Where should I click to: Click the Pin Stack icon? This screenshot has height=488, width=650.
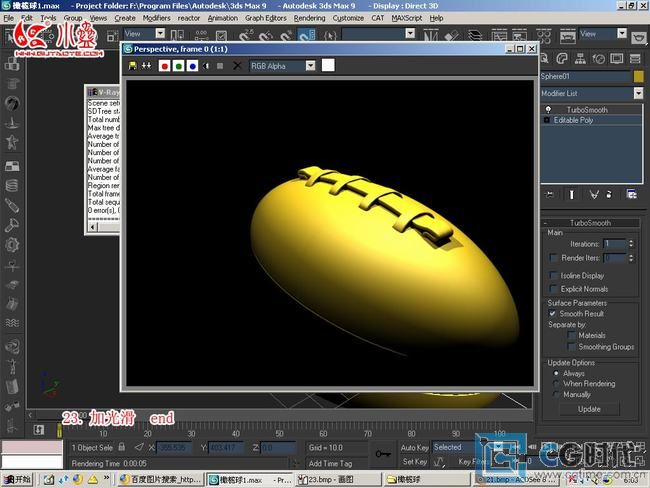click(x=550, y=194)
